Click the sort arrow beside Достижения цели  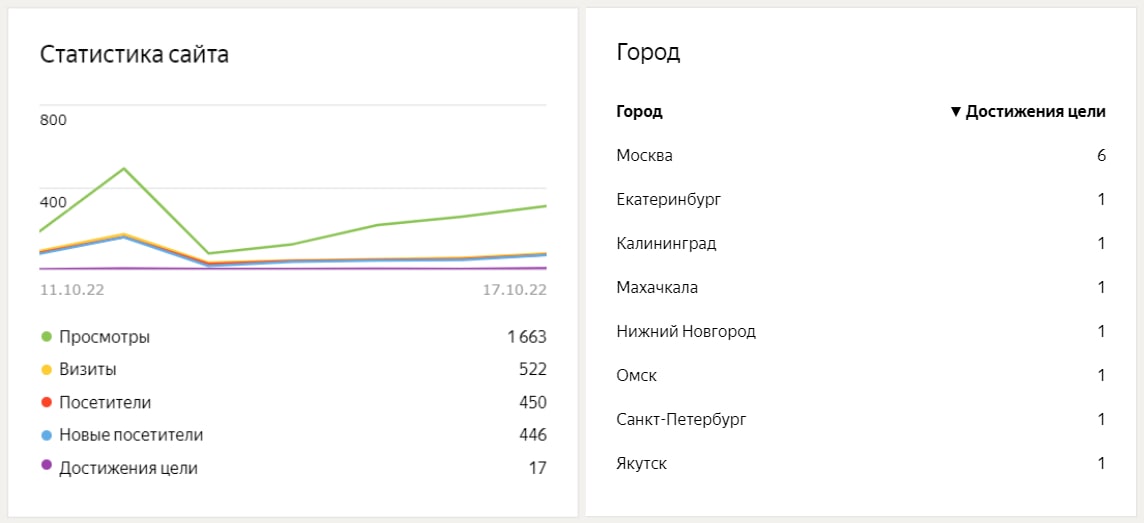coord(955,112)
